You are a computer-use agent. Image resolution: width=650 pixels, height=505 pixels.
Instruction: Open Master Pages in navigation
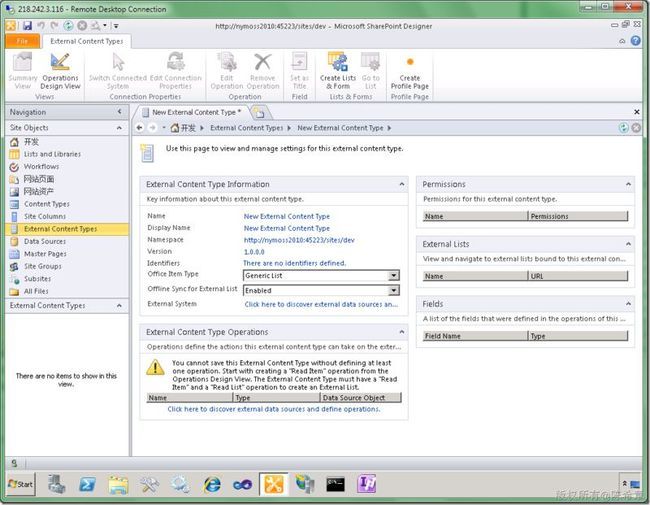(x=45, y=253)
